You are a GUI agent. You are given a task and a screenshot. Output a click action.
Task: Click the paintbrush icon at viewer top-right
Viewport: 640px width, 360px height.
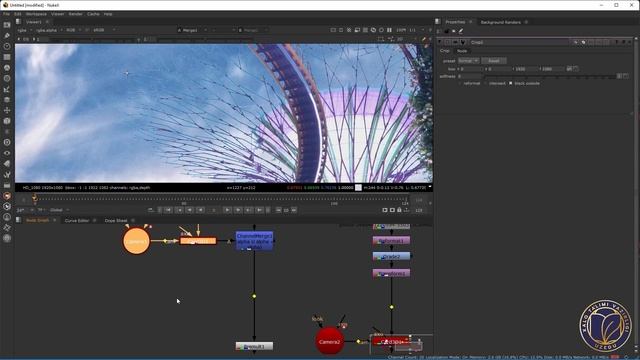pyautogui.click(x=424, y=39)
